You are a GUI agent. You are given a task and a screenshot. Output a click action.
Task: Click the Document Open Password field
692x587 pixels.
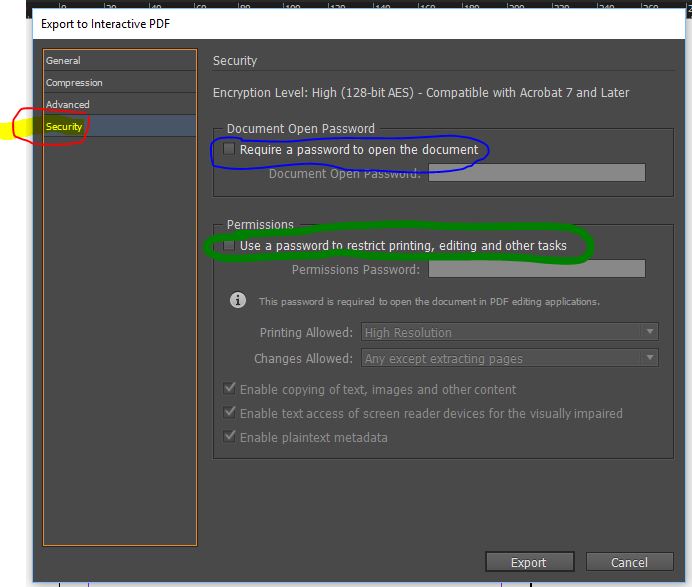pos(536,174)
